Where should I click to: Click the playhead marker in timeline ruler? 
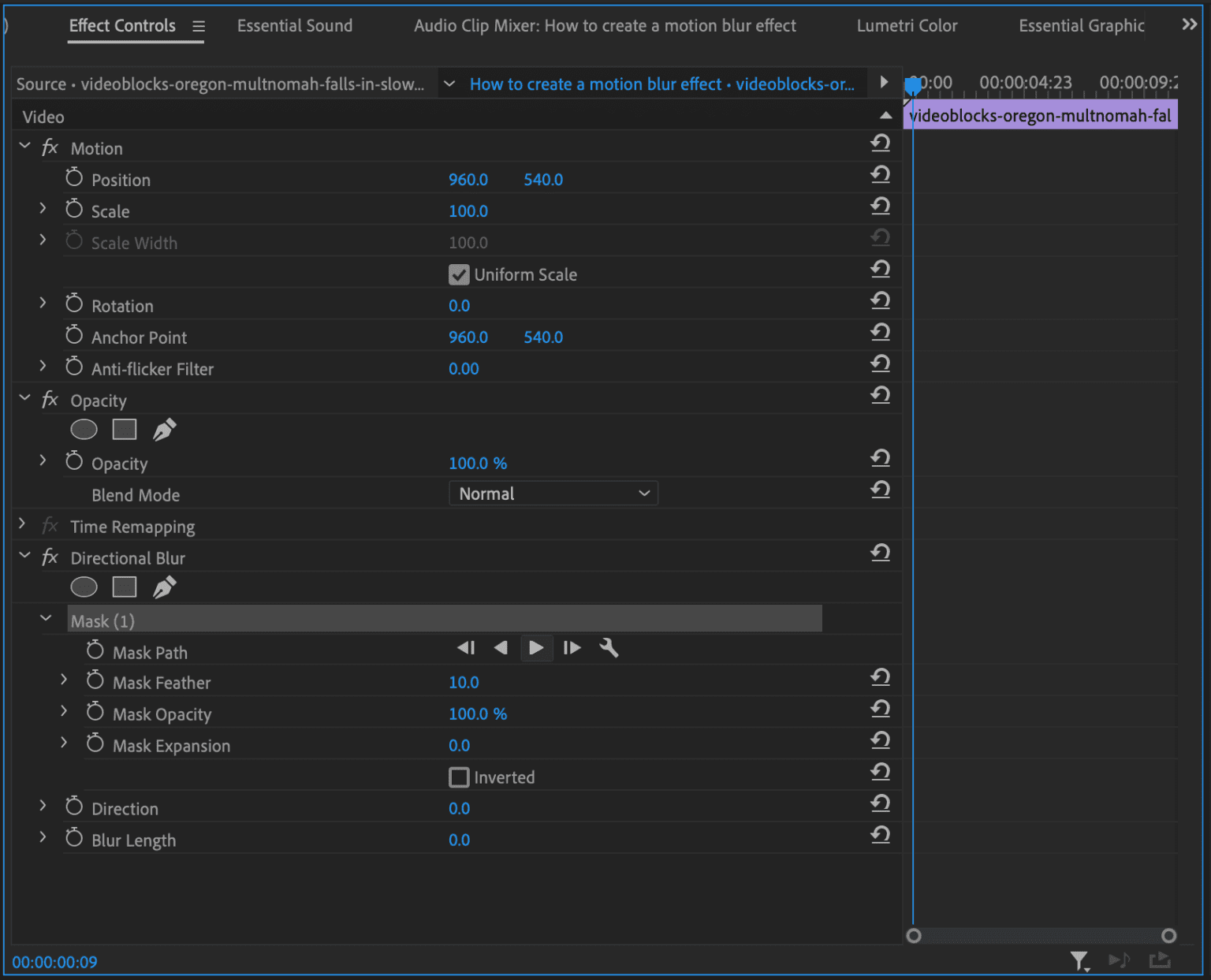pos(913,85)
